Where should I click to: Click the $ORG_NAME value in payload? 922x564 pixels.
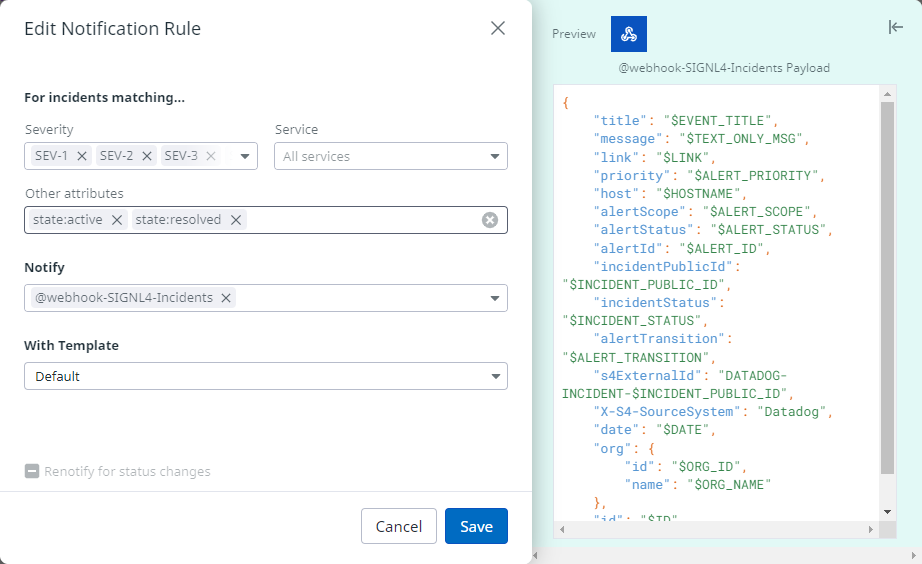pyautogui.click(x=729, y=485)
